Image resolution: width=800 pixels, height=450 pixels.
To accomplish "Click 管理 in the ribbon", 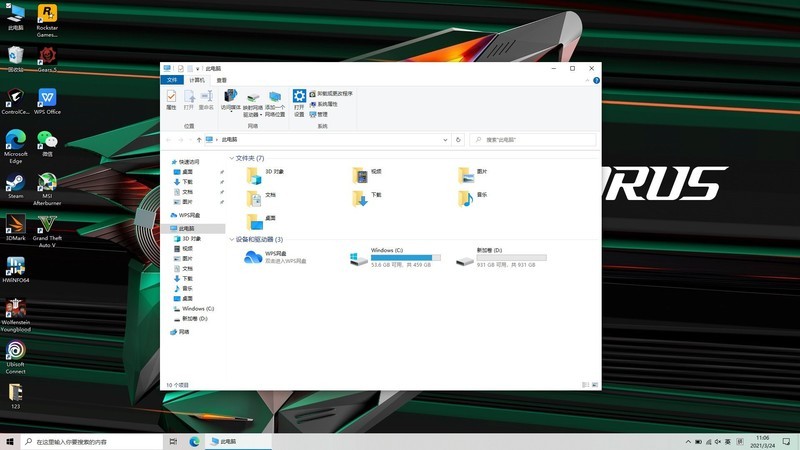I will pyautogui.click(x=318, y=114).
